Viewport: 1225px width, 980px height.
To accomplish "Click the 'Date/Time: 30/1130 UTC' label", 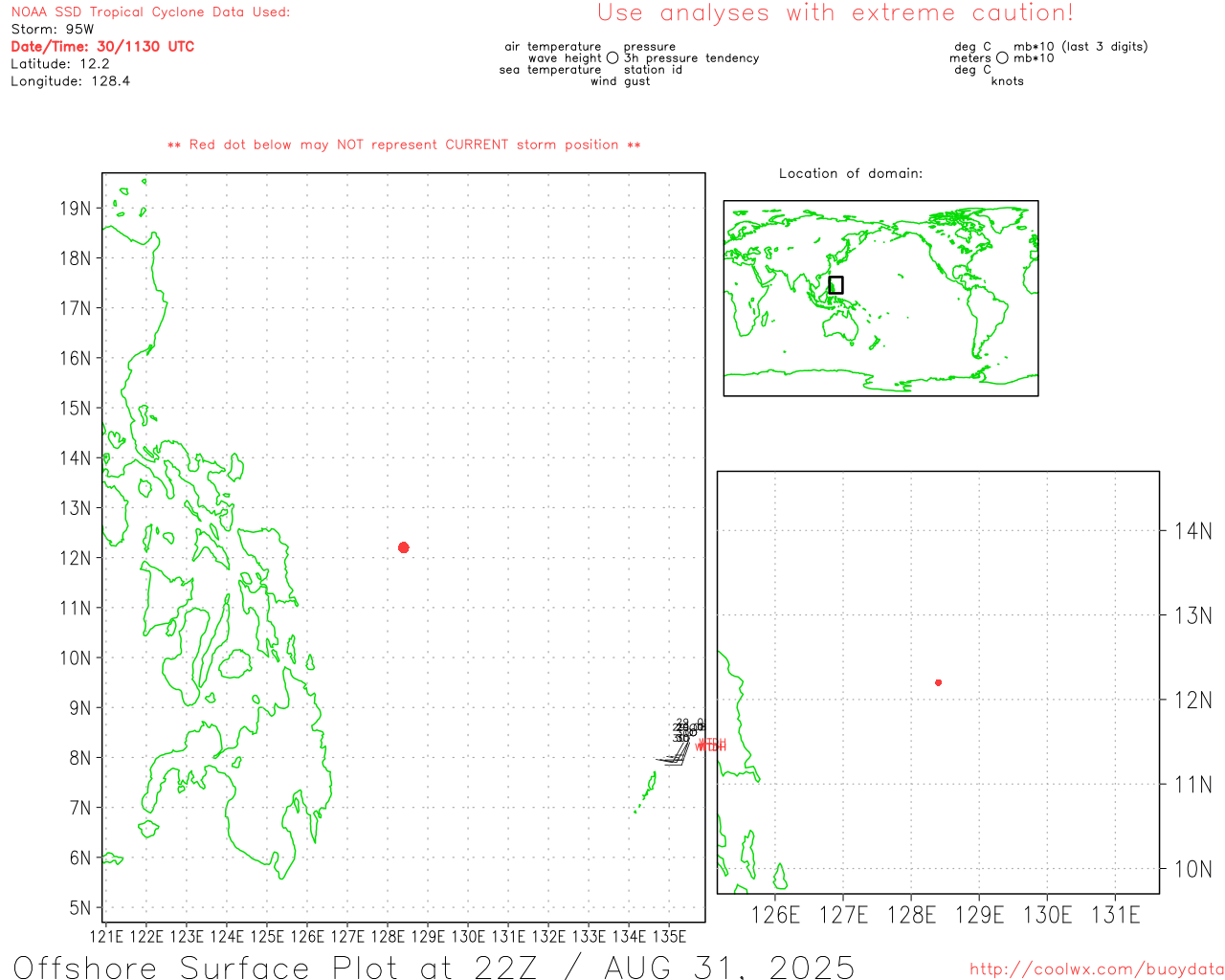I will pos(102,47).
